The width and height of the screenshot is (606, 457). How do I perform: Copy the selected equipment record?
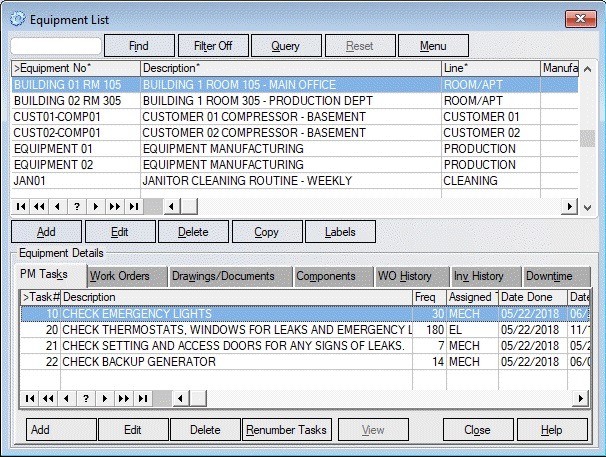[267, 232]
